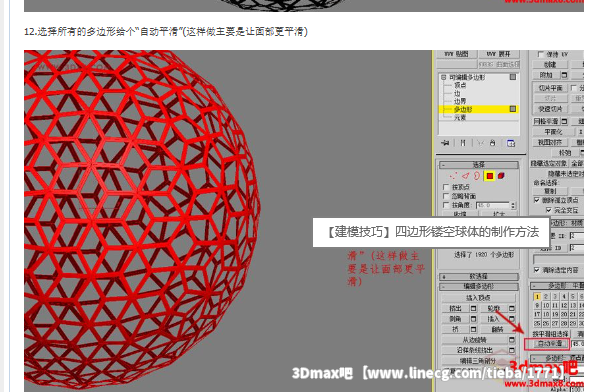Activate the red Polygon selection icon

tap(490, 176)
